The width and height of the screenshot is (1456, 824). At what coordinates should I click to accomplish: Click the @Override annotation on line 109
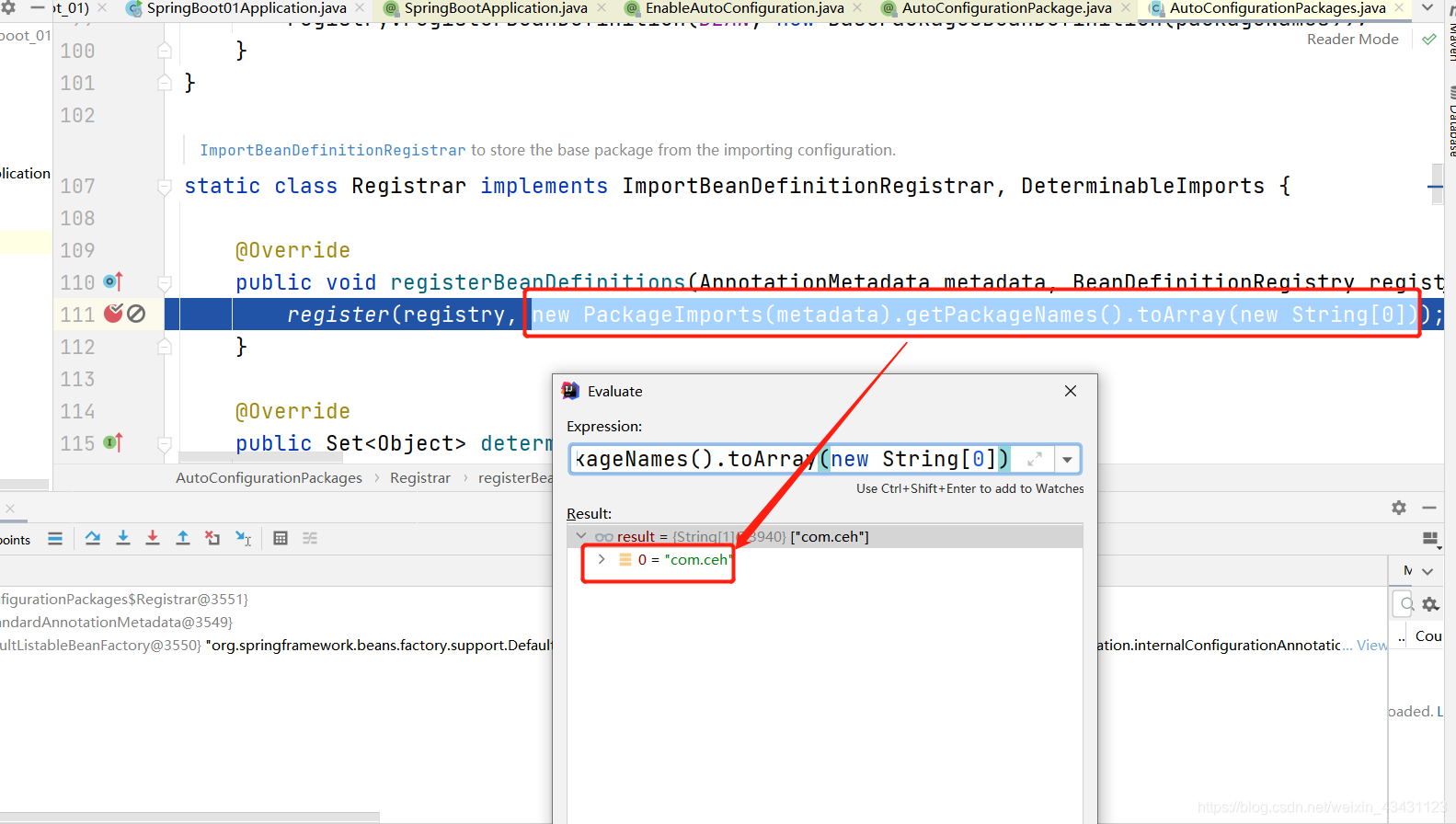tap(292, 250)
